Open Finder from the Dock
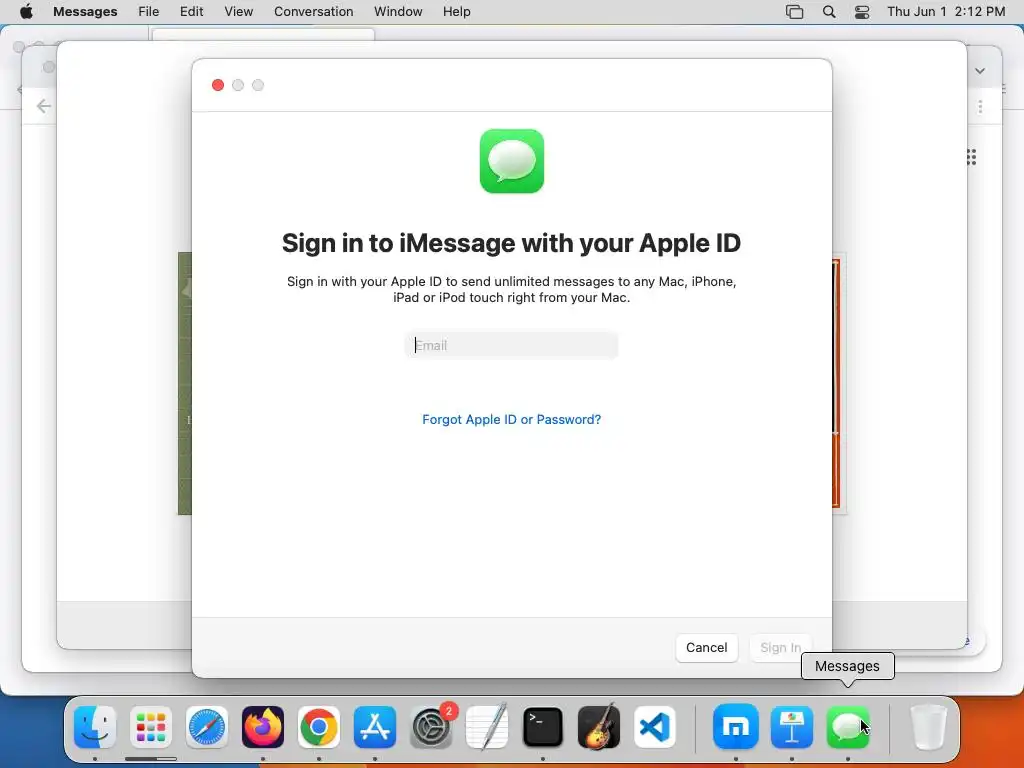 95,727
